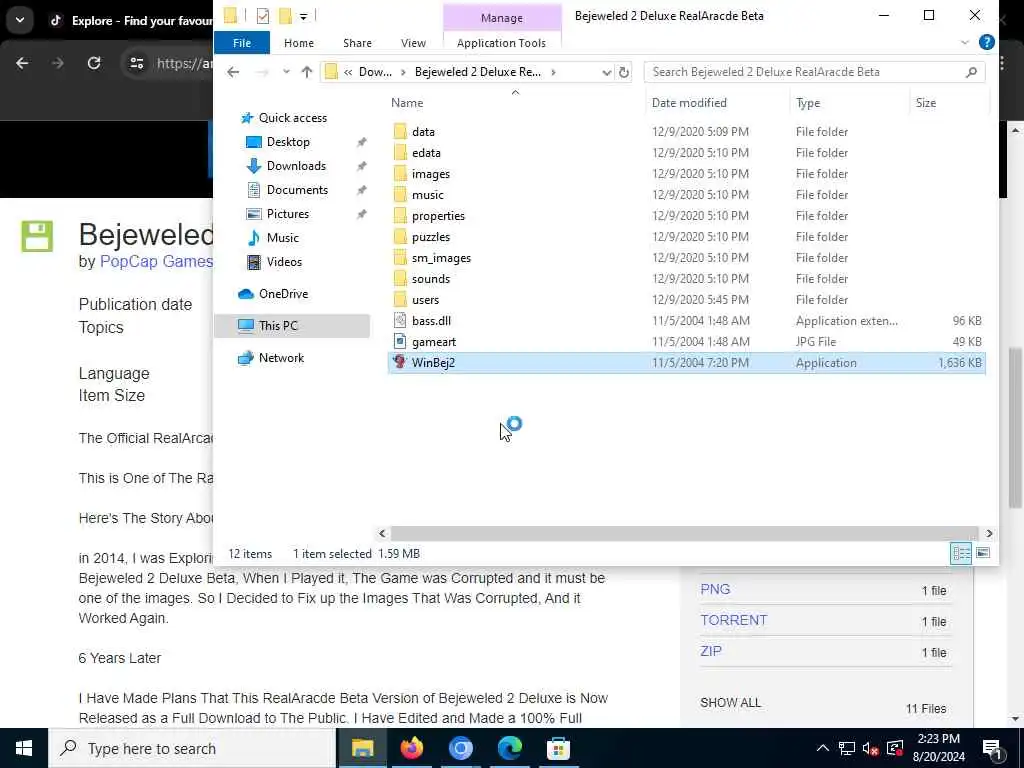
Task: Open recent locations dropdown arrow
Action: 286,72
